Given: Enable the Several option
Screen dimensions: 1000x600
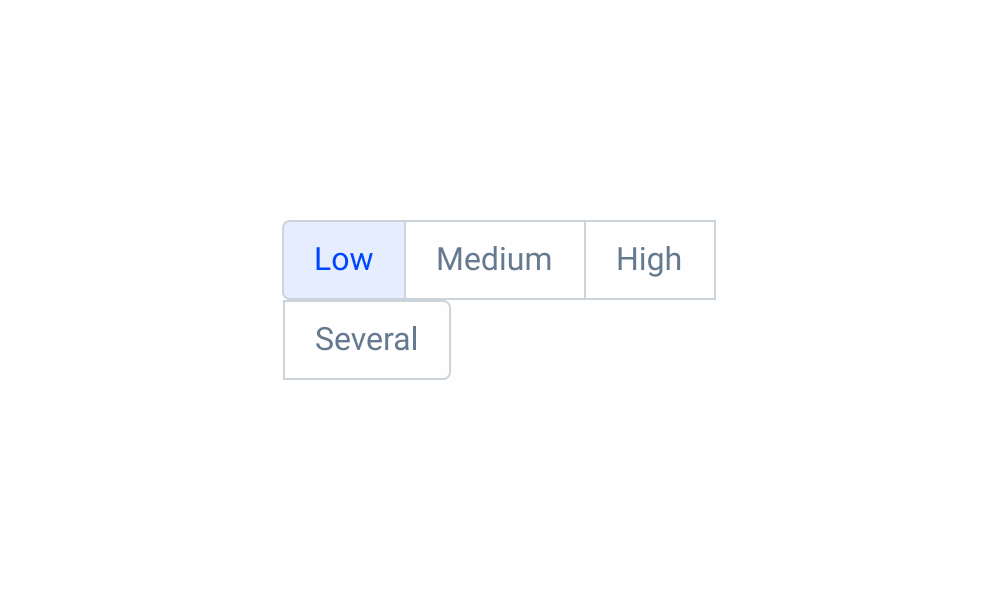Looking at the screenshot, I should (367, 340).
